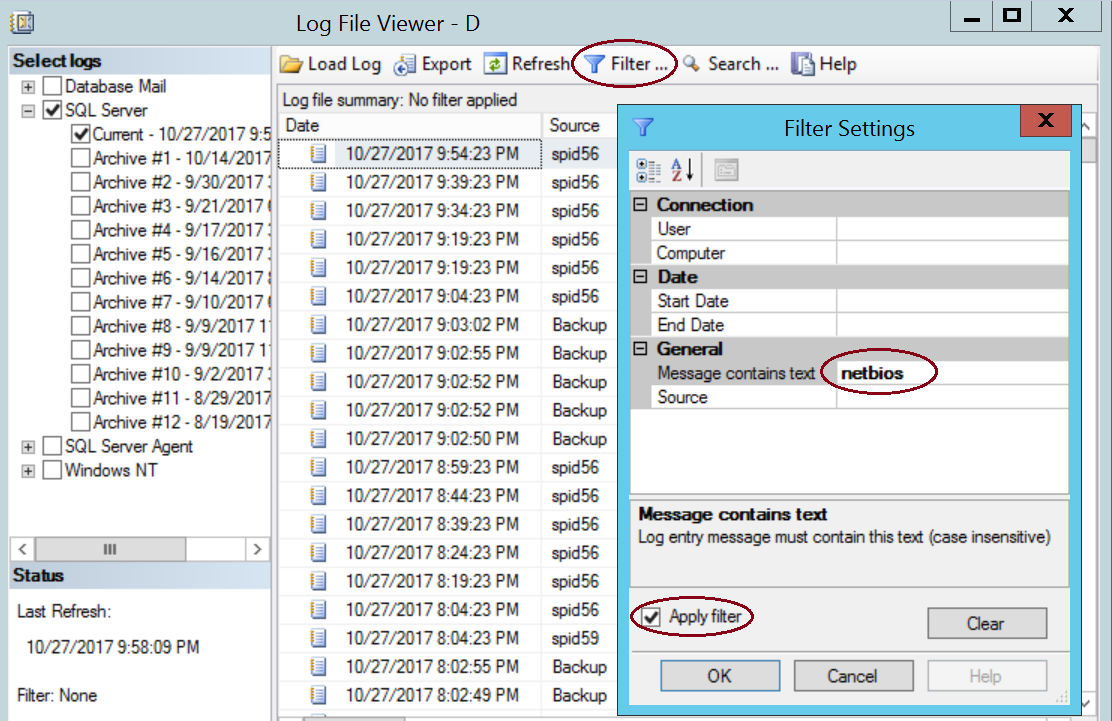The image size is (1112, 721).
Task: Collapse the Connection property group
Action: 640,205
